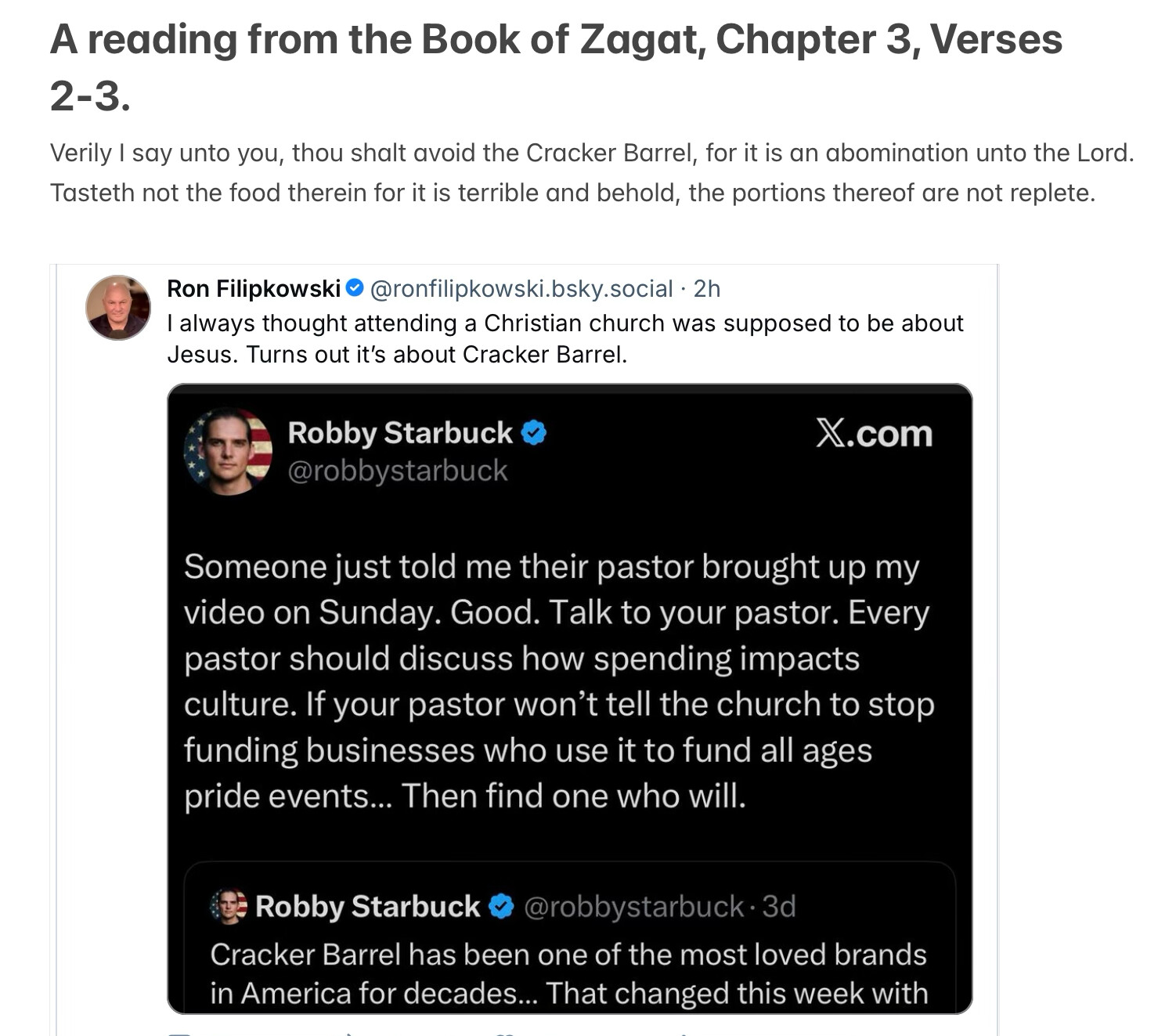The height and width of the screenshot is (1036, 1176).
Task: Click the 2h timestamp on Ron's post
Action: pos(707,289)
